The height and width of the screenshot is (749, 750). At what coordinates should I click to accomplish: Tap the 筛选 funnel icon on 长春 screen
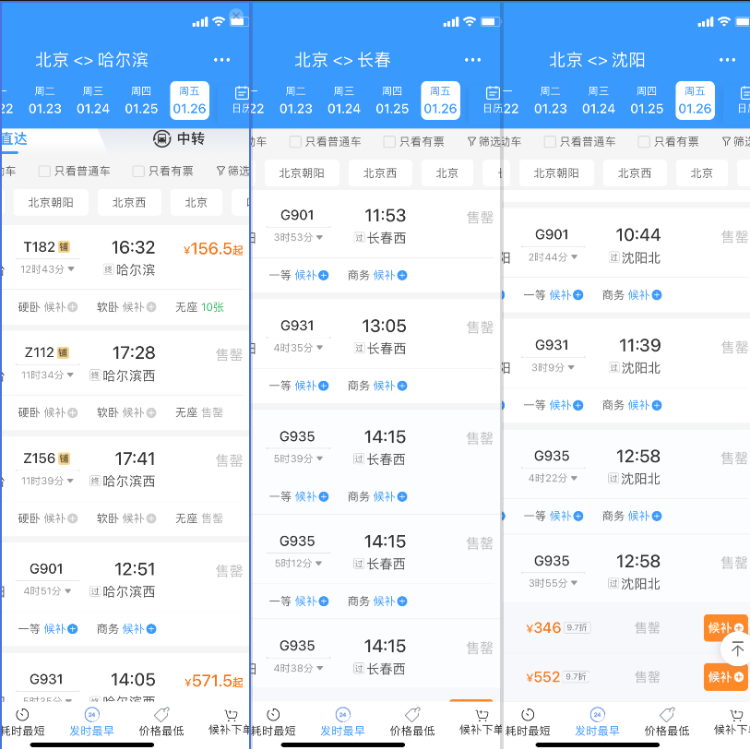pyautogui.click(x=472, y=142)
